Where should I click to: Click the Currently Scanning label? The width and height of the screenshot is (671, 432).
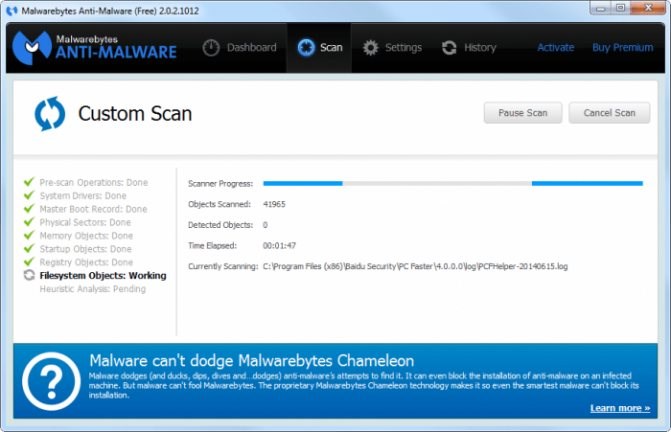pyautogui.click(x=223, y=266)
